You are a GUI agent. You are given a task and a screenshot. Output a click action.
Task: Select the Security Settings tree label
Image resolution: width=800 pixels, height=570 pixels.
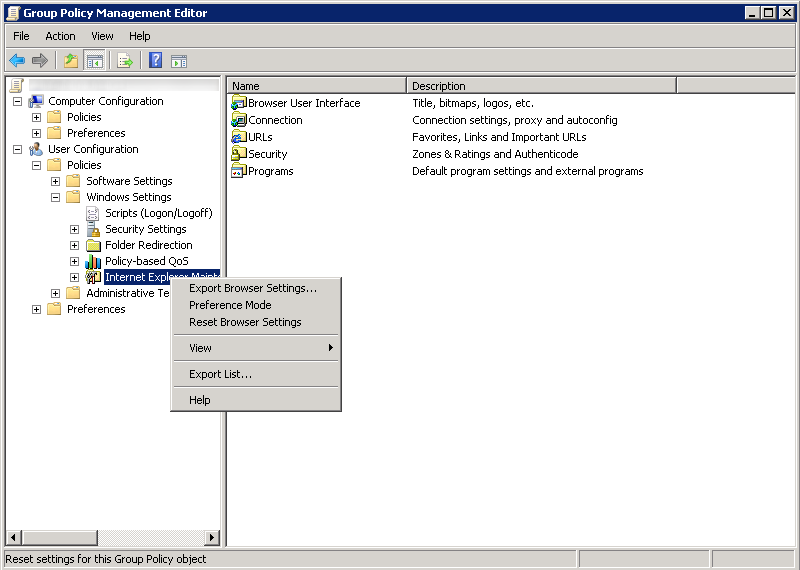tap(146, 229)
